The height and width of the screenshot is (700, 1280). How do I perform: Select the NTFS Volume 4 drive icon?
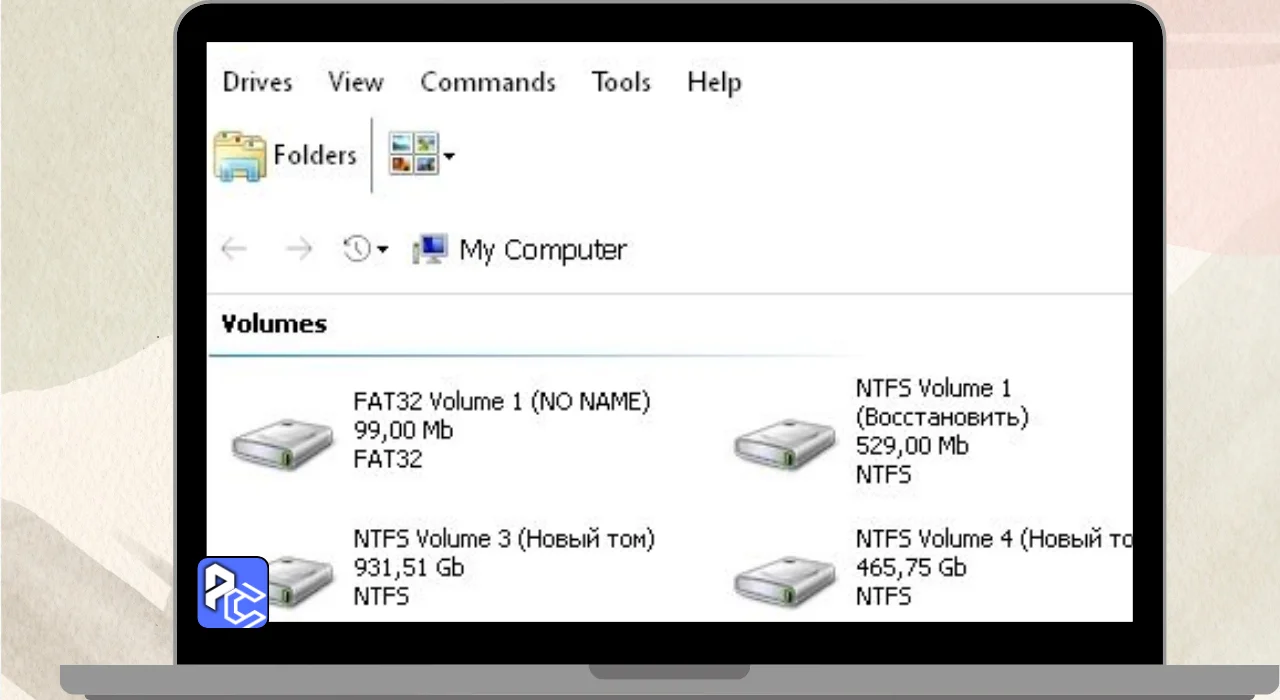coord(785,583)
